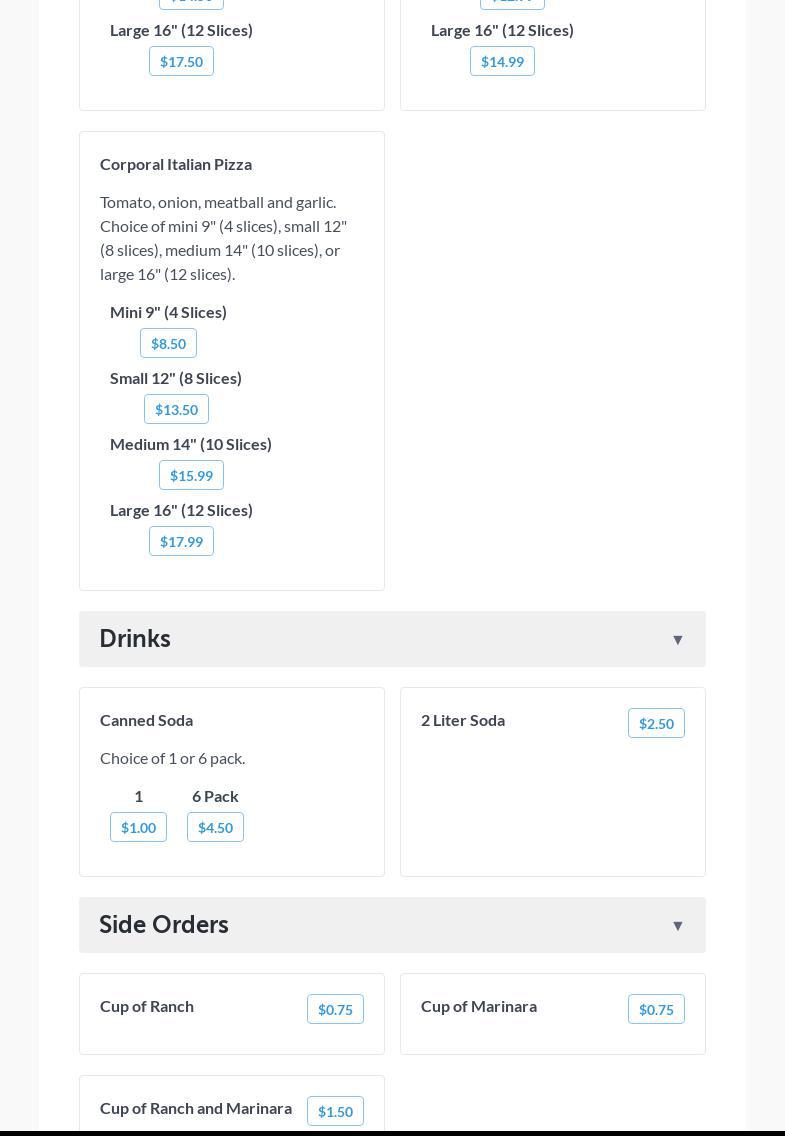Add Corporal Italian Large for $17.99
The image size is (785, 1136).
[181, 542]
